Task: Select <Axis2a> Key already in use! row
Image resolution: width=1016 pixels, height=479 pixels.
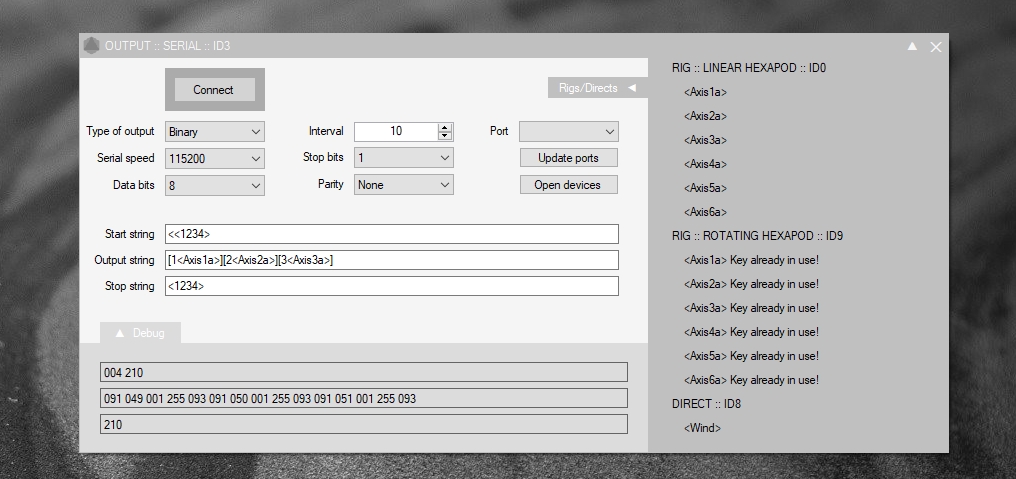Action: (751, 284)
